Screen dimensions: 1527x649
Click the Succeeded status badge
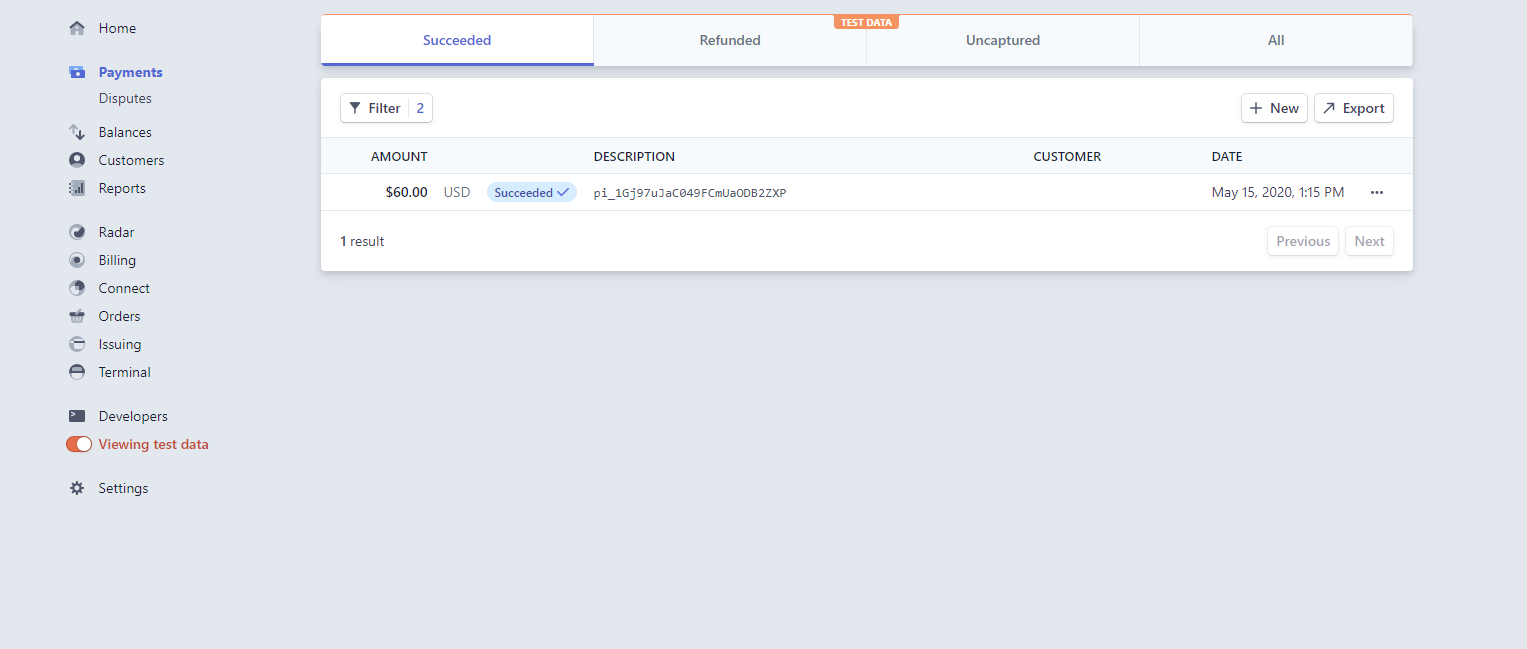(532, 192)
